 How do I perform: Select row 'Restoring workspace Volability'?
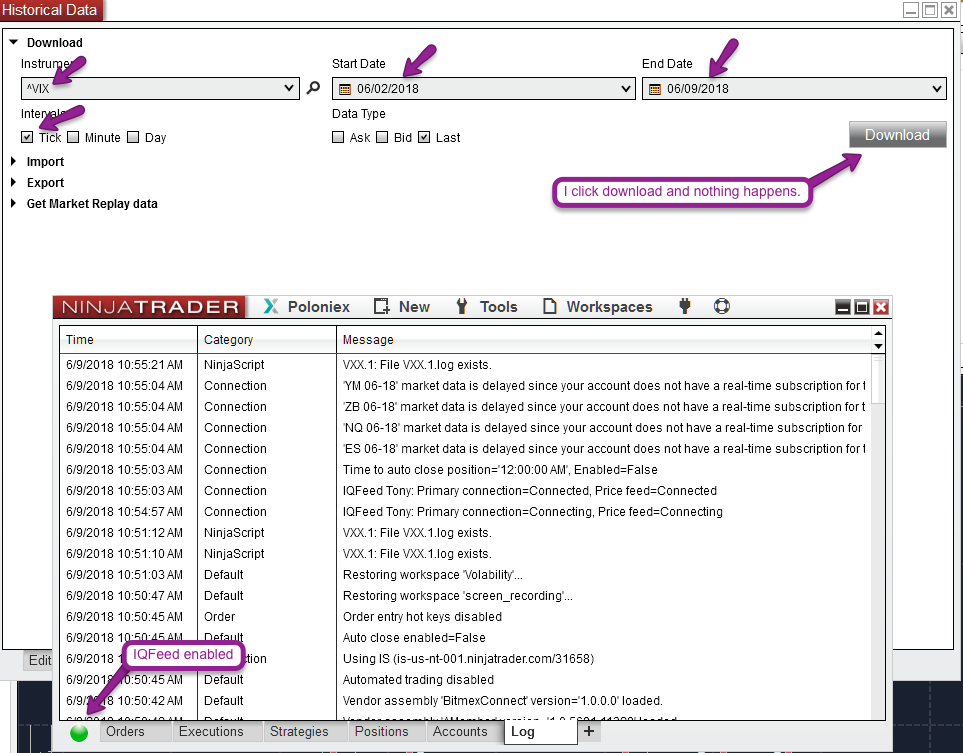coord(466,575)
